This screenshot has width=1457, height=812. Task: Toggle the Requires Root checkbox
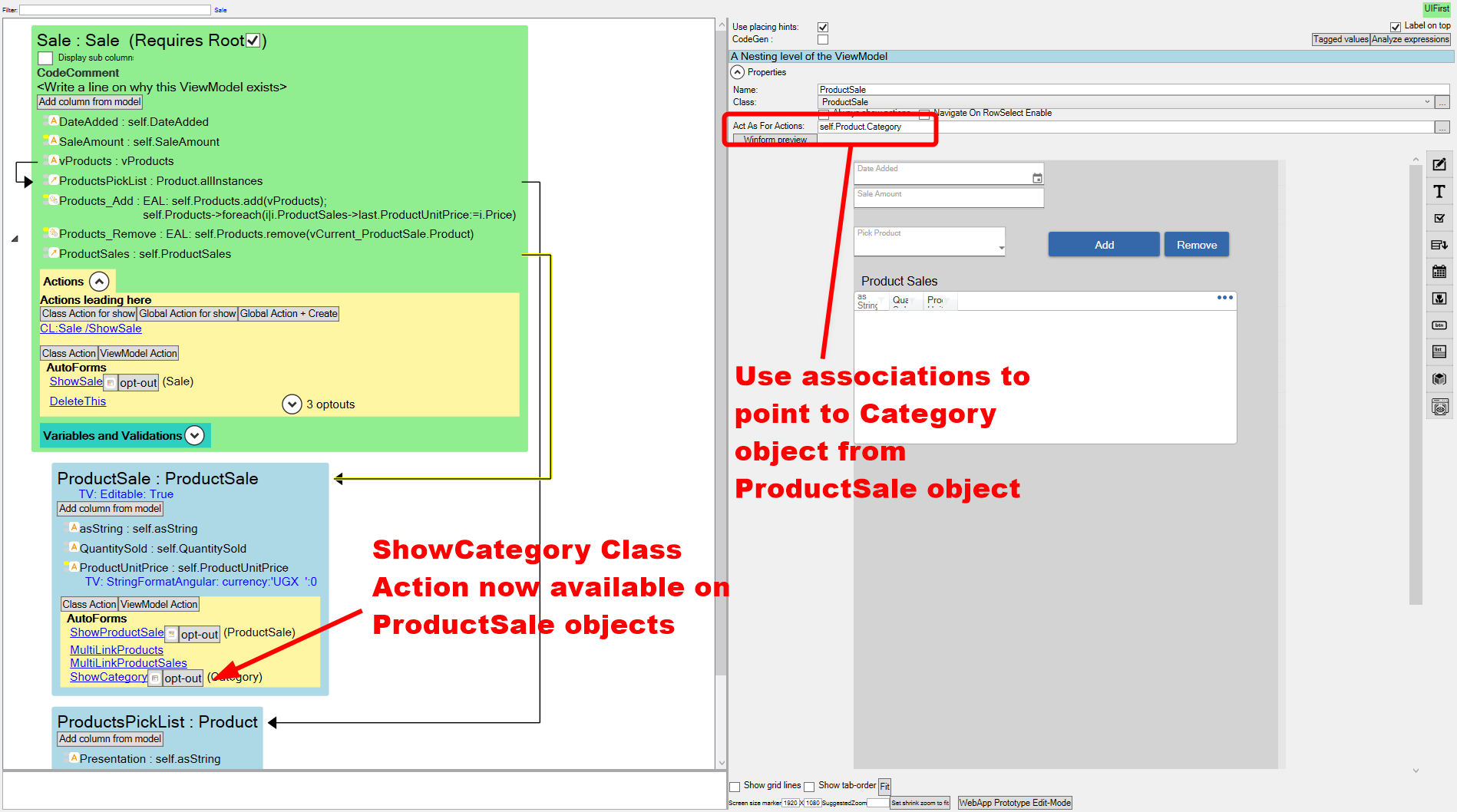click(253, 41)
